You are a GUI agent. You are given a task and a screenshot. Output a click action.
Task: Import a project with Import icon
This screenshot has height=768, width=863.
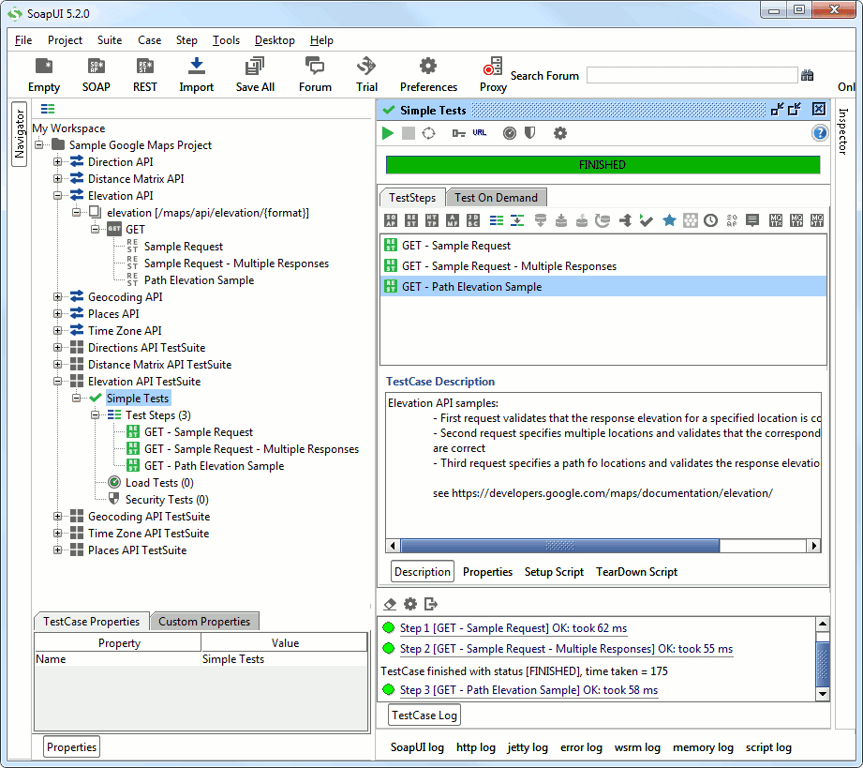point(196,74)
